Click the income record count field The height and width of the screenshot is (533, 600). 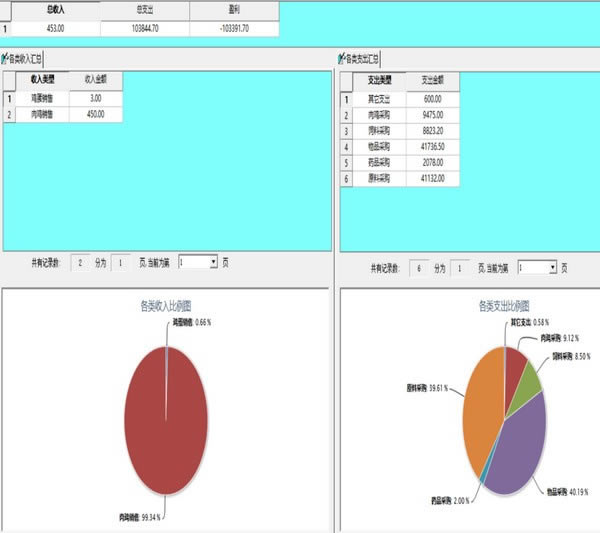tap(82, 262)
